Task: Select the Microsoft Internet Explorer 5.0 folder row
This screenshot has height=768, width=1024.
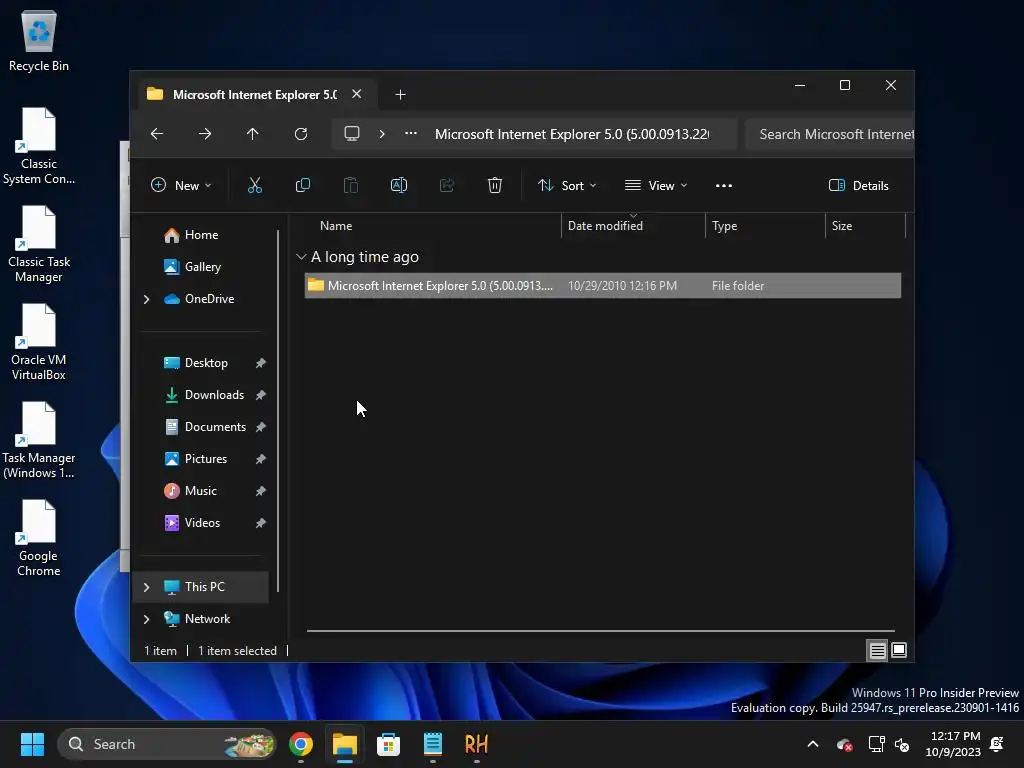Action: tap(603, 286)
